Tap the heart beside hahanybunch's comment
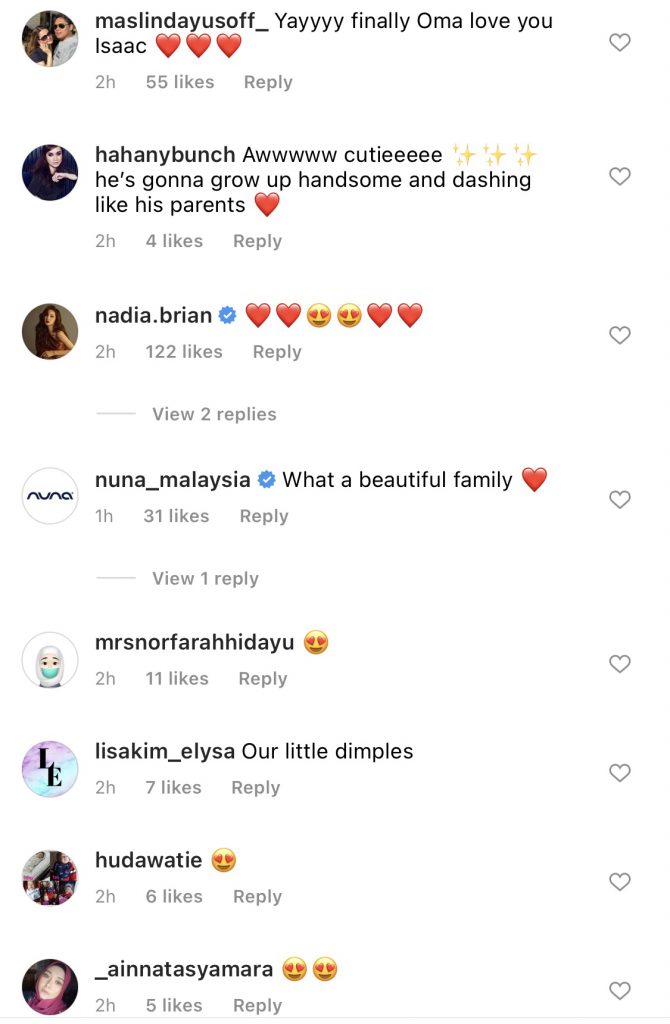Screen dimensions: 670x1024 [620, 177]
